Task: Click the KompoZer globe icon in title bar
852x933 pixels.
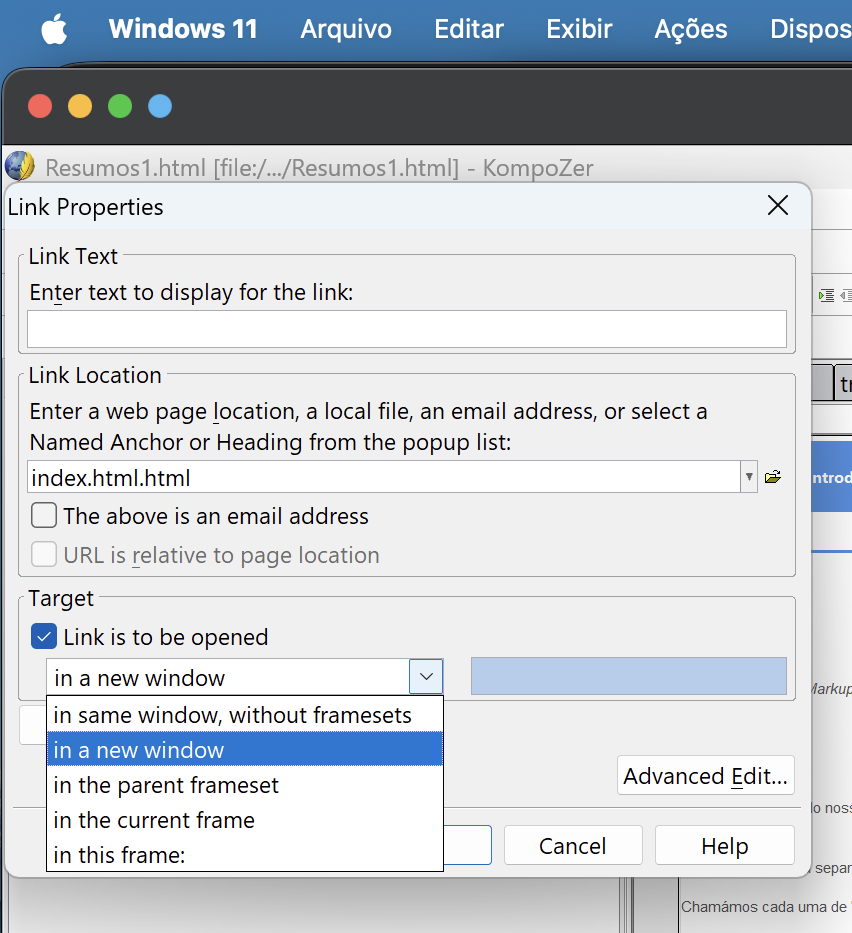Action: click(20, 166)
